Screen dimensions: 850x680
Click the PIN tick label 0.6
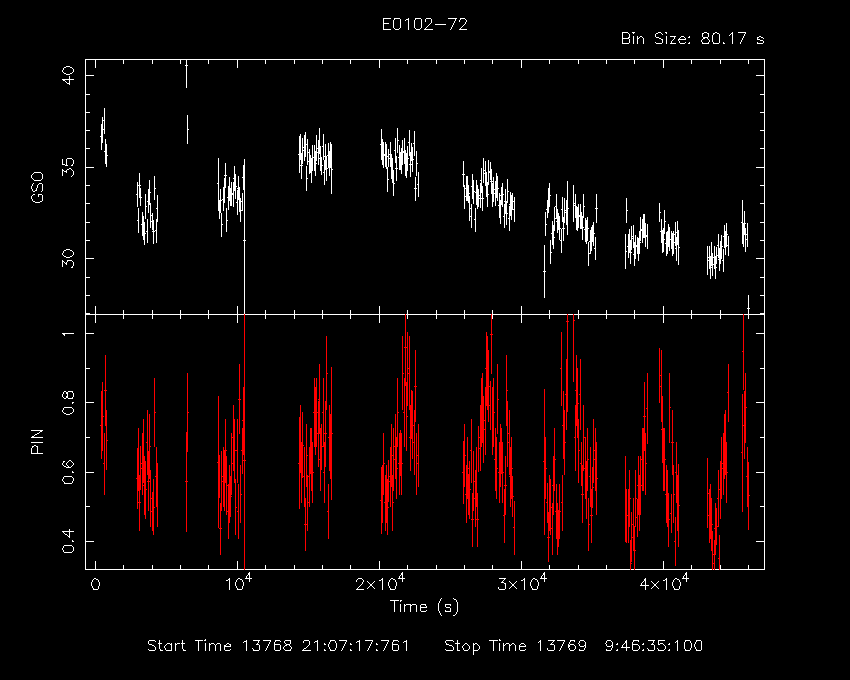68,472
